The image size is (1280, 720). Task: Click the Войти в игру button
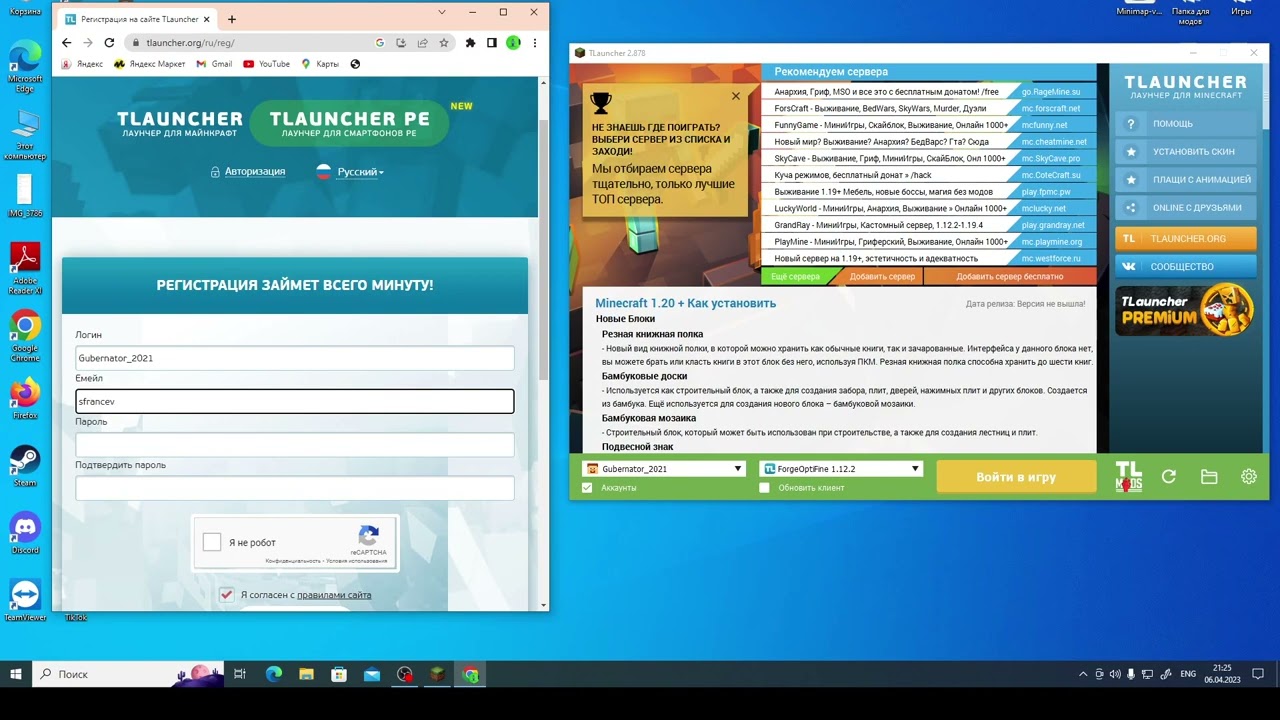click(1016, 477)
